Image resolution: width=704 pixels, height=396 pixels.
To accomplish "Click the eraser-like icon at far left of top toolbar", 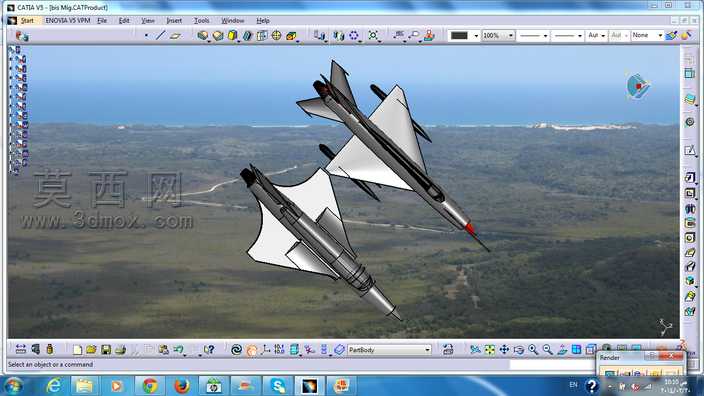I will [22, 36].
